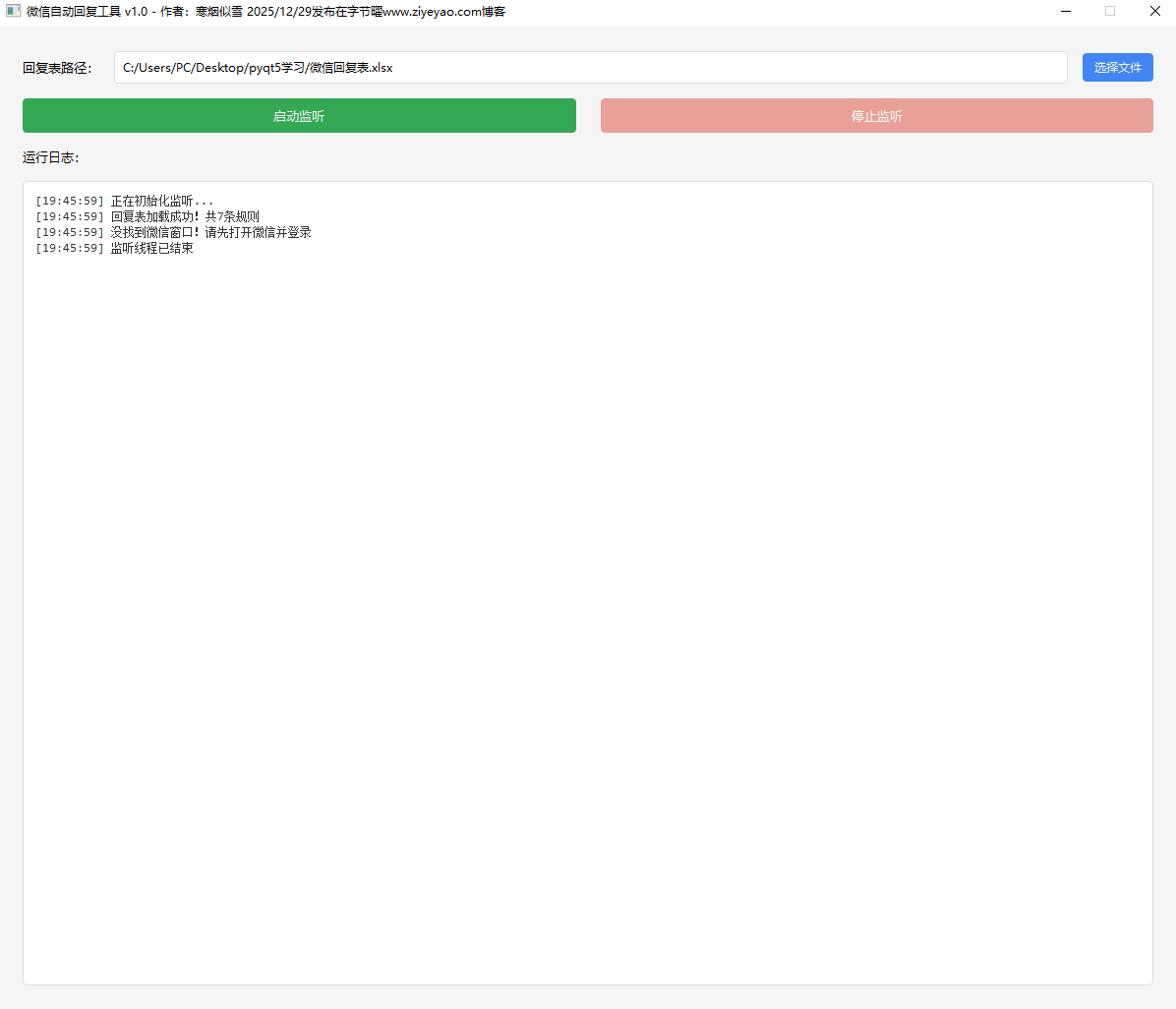Open file picker with 选择文件 button
Screen dimensions: 1176x1009
[x=1117, y=68]
